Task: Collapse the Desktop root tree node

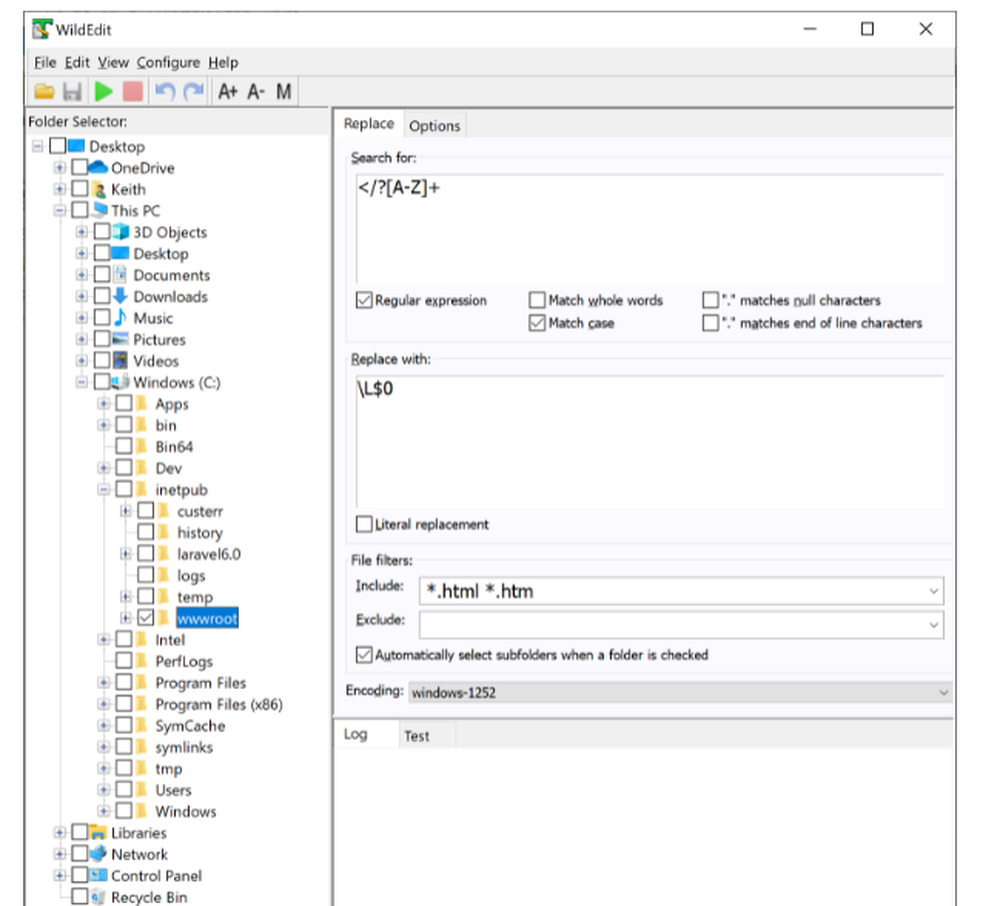Action: point(38,147)
